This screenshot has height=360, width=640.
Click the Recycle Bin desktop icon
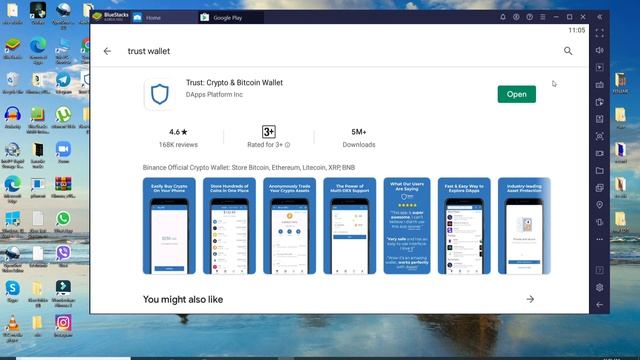[13, 83]
